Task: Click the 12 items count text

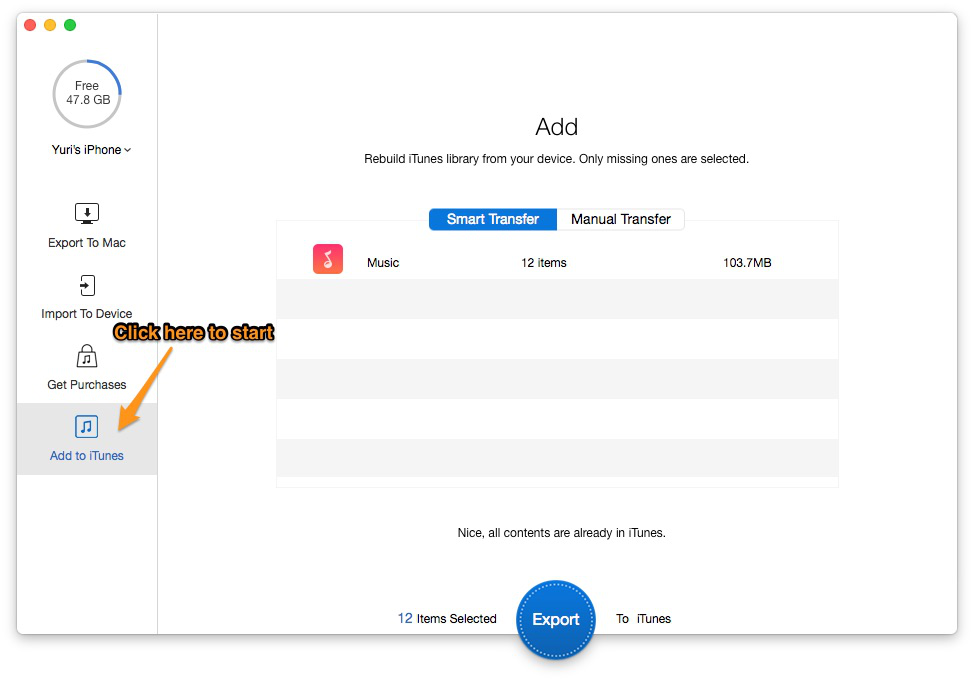Action: [x=544, y=263]
